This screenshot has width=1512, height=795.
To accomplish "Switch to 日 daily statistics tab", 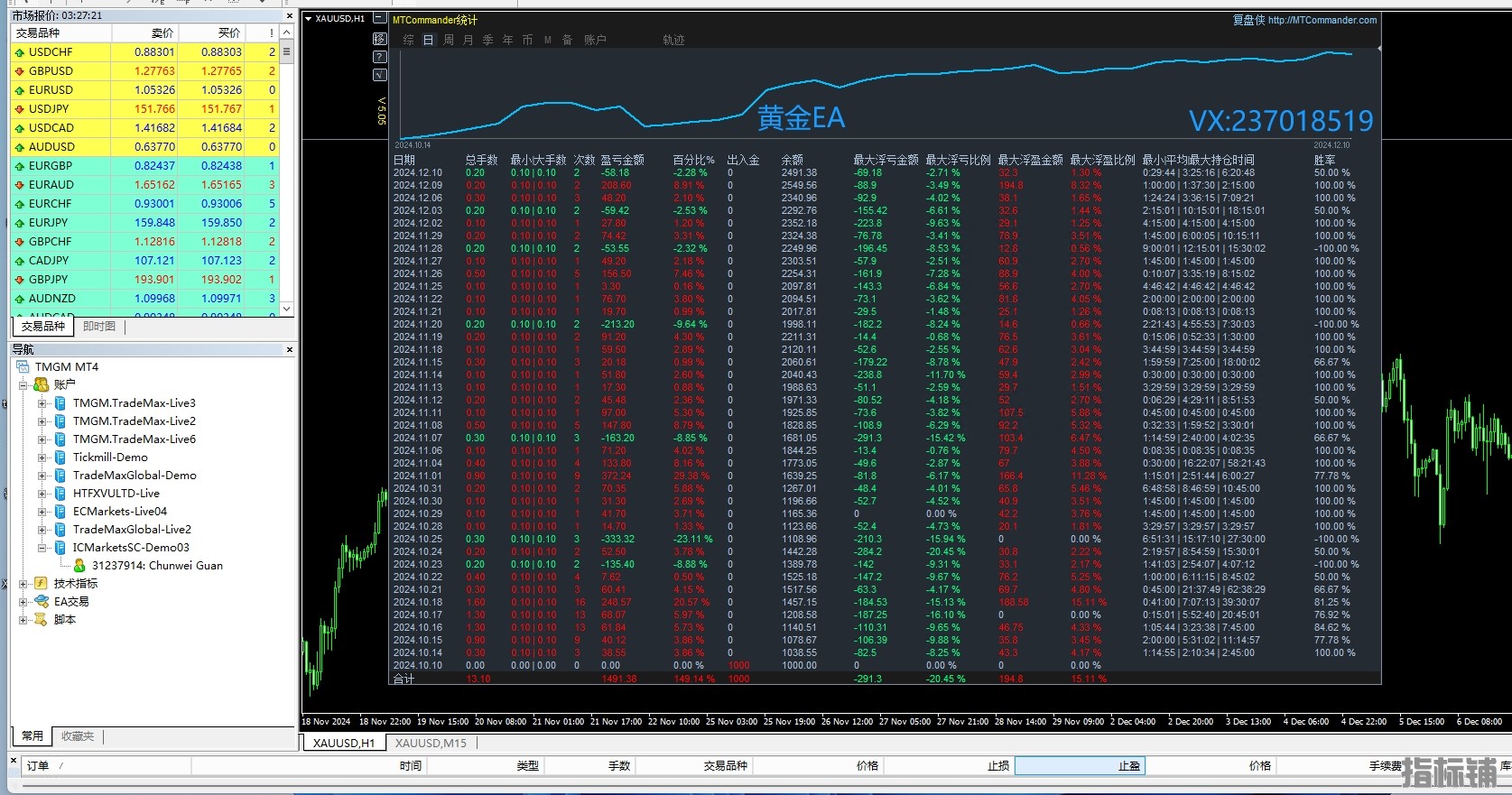I will pyautogui.click(x=428, y=40).
